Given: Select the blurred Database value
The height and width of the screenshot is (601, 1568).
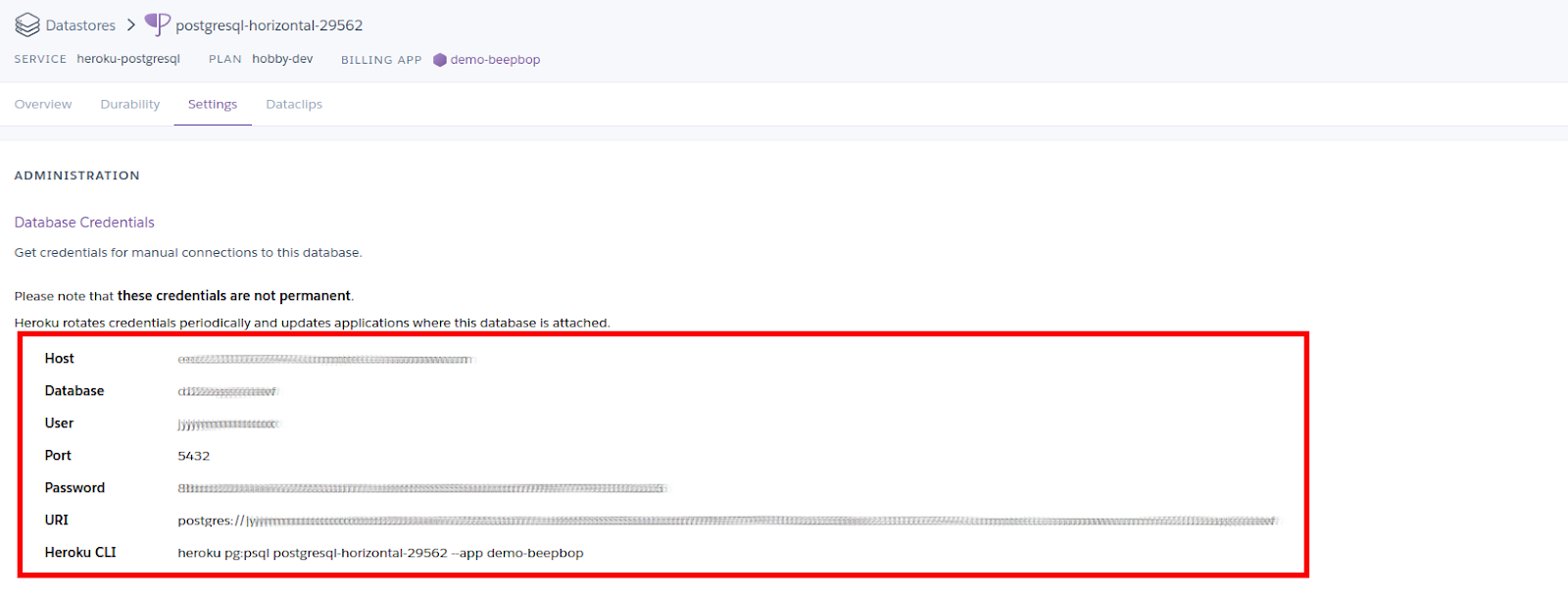Looking at the screenshot, I should pyautogui.click(x=228, y=391).
